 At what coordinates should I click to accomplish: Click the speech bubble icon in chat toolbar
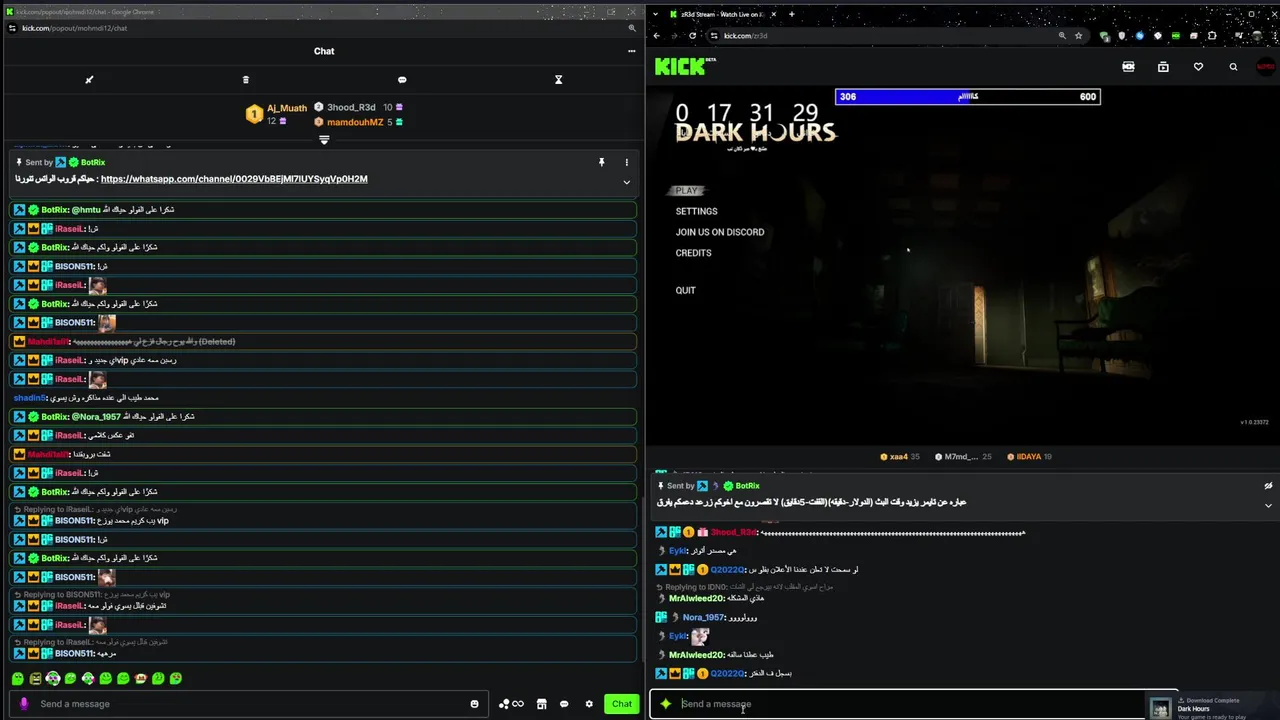click(402, 80)
